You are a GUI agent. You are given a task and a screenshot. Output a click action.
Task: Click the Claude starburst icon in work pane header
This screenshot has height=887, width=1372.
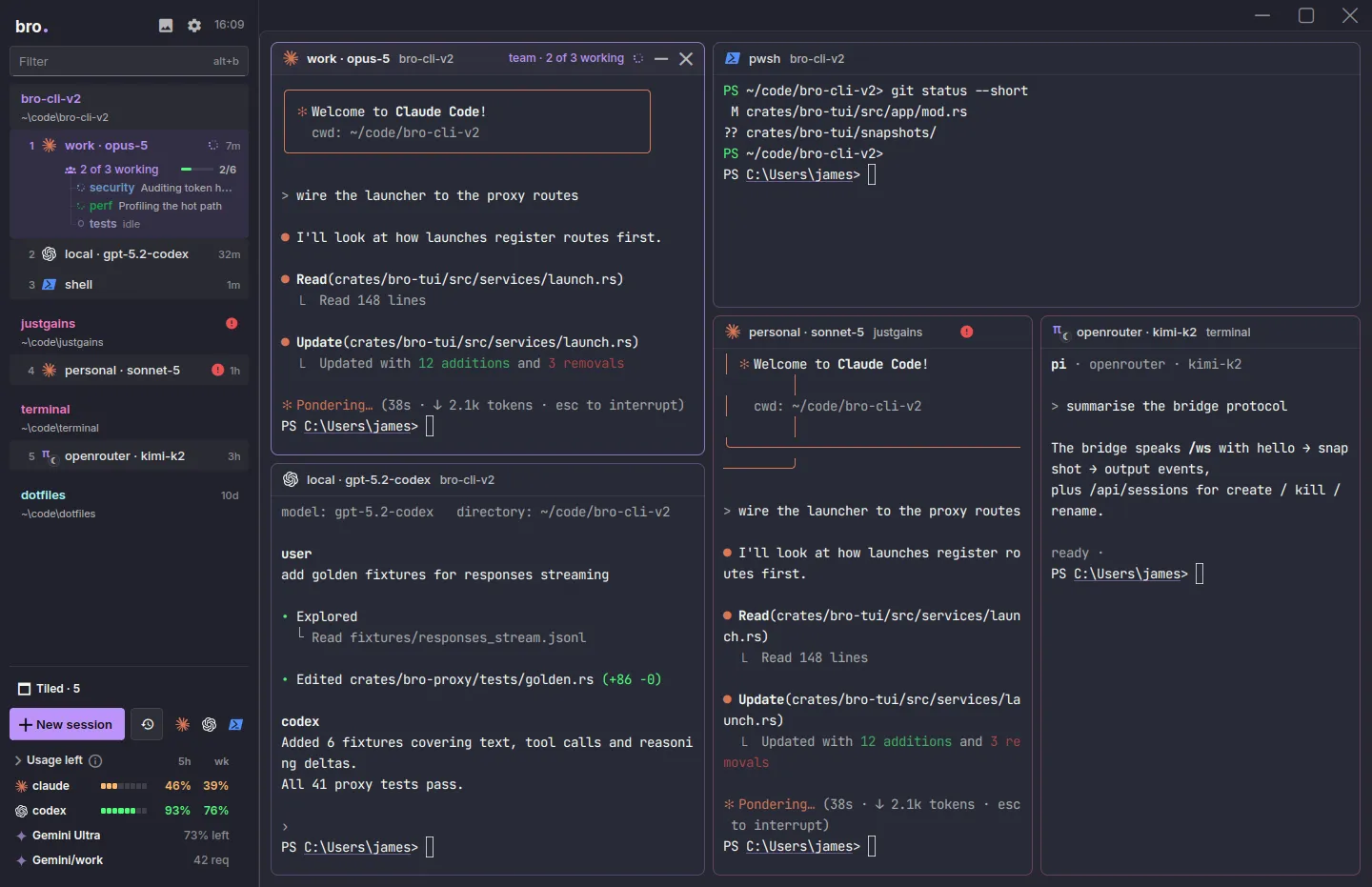click(x=291, y=59)
